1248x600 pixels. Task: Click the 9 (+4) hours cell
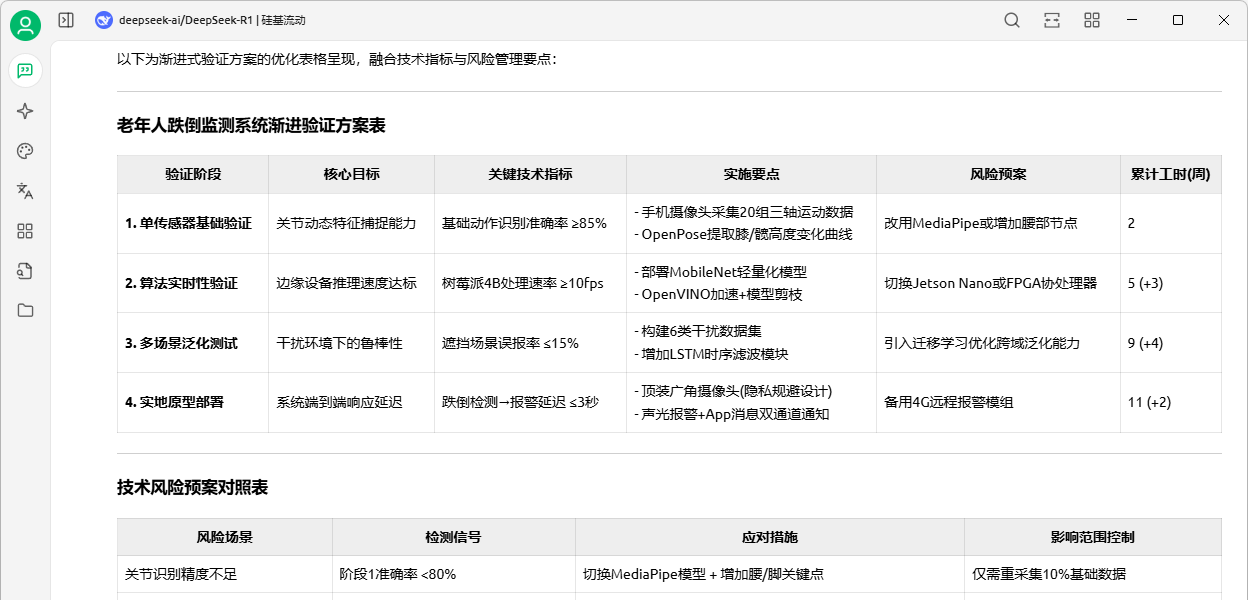[x=1171, y=343]
